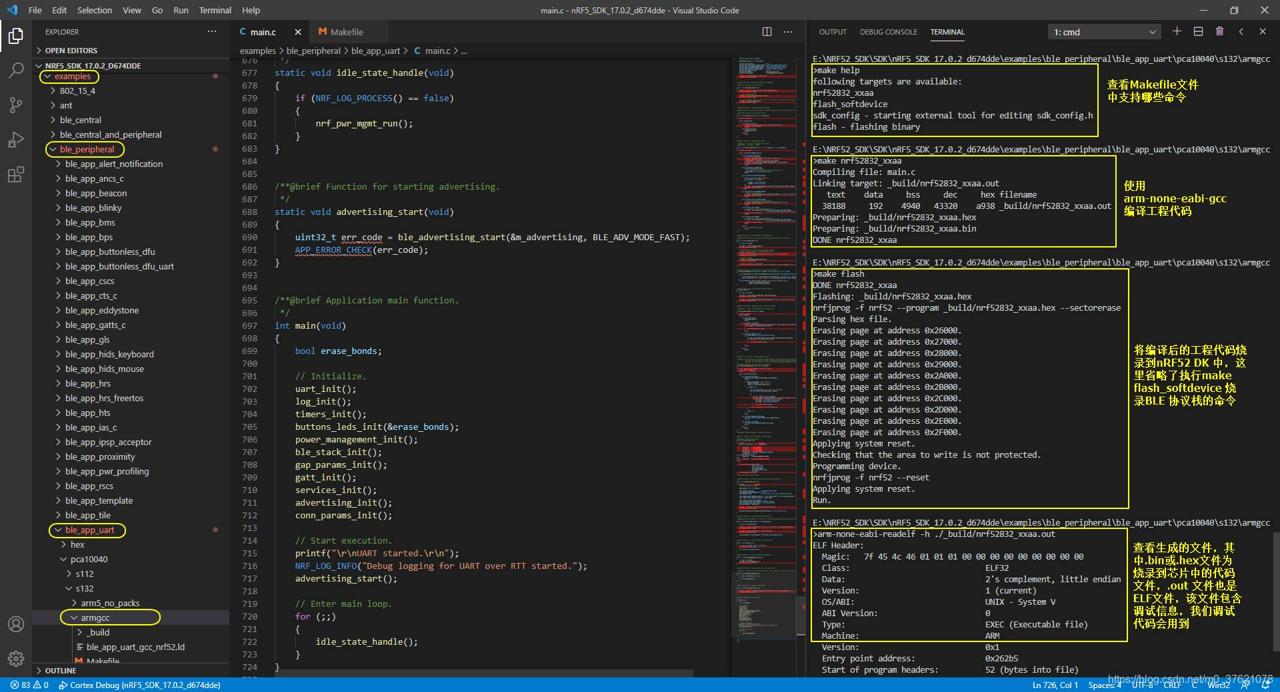This screenshot has height=692, width=1280.
Task: Open the editor More Actions ellipsis
Action: tap(788, 32)
